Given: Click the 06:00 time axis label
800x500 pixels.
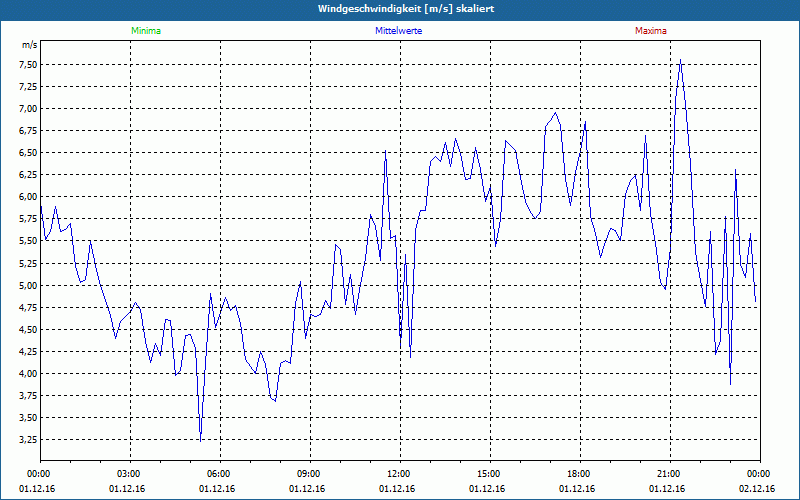Looking at the screenshot, I should tap(220, 474).
